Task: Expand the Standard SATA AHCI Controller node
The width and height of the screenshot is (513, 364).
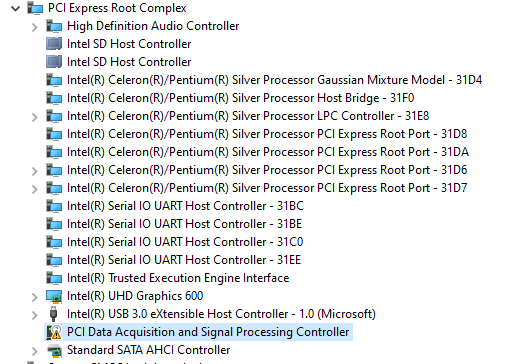Action: [34, 351]
